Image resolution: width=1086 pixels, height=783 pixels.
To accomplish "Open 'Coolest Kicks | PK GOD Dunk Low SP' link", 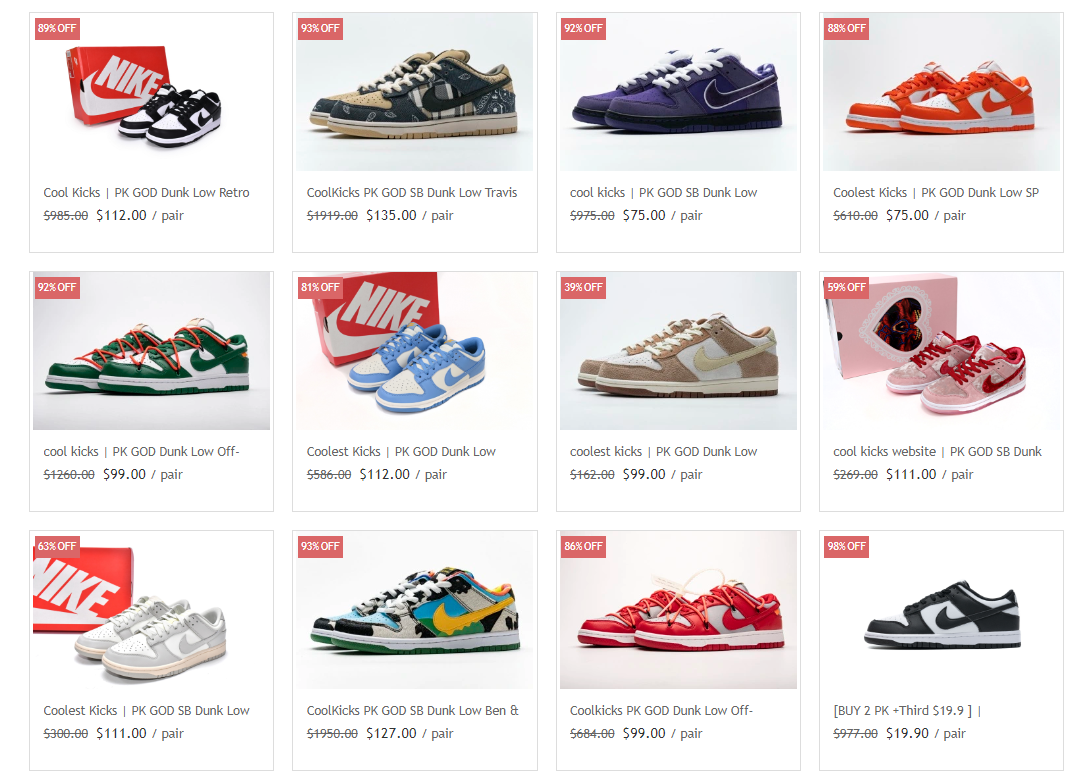I will (936, 192).
